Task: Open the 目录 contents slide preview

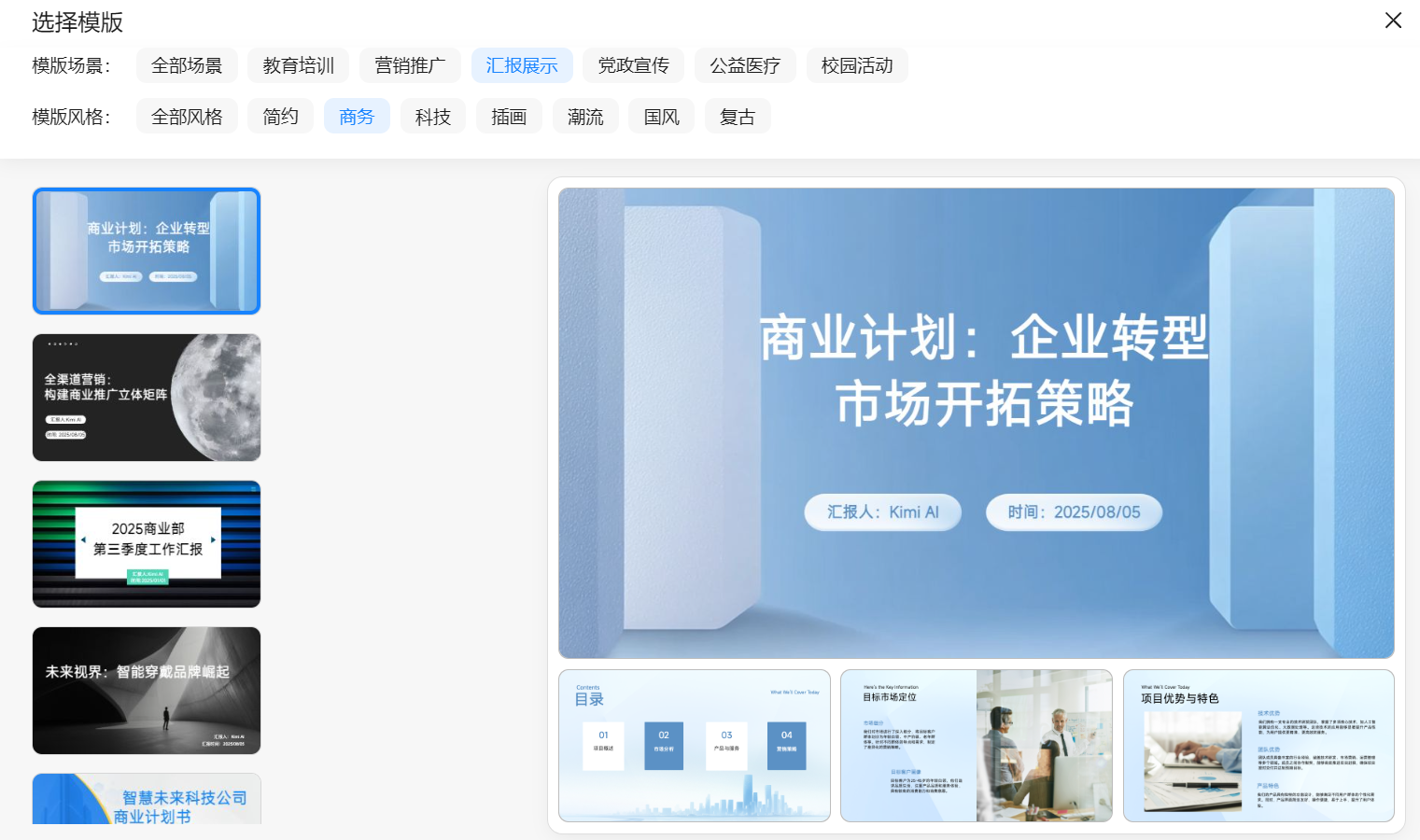Action: [695, 746]
